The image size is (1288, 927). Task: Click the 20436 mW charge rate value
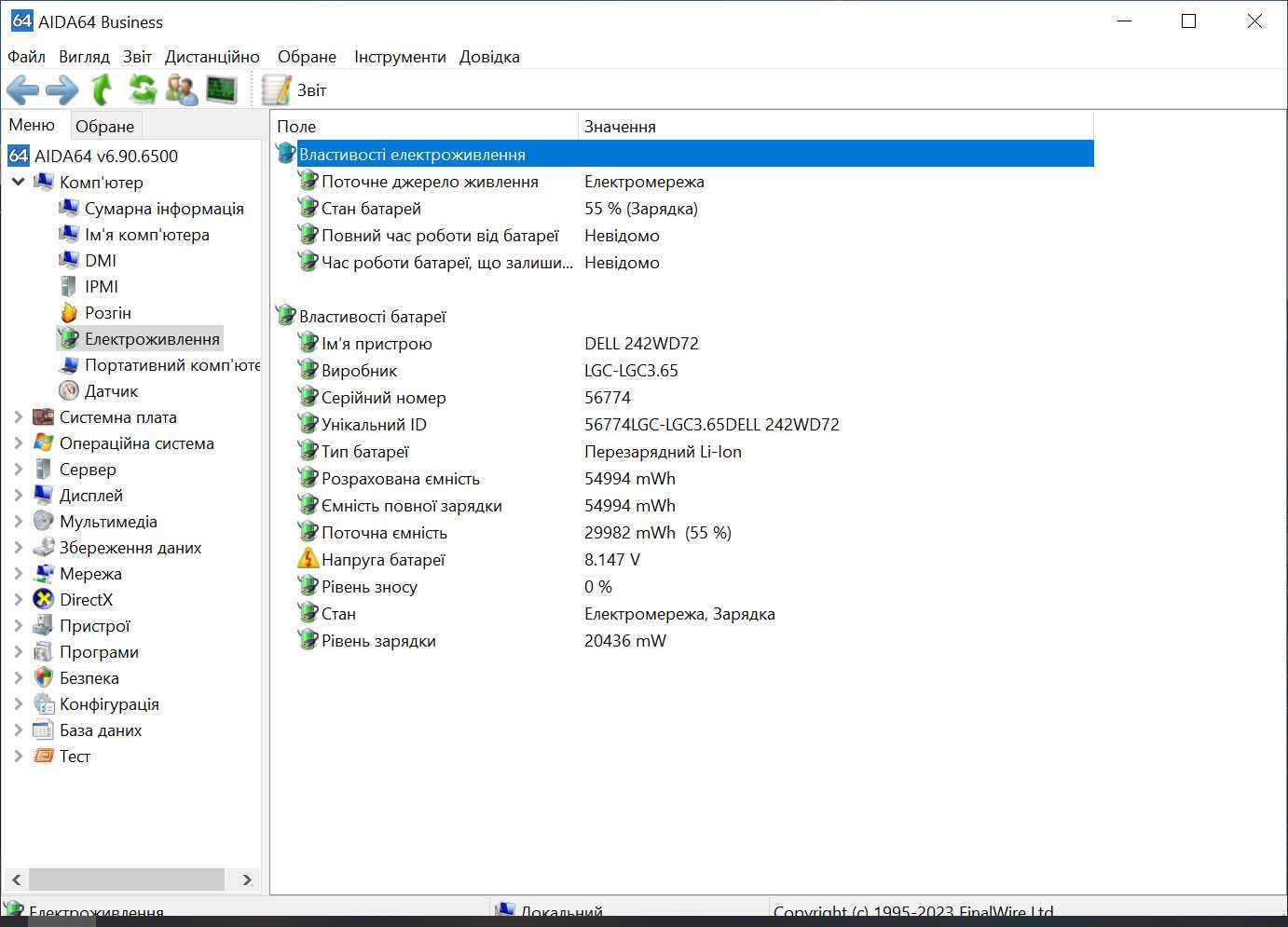click(625, 641)
